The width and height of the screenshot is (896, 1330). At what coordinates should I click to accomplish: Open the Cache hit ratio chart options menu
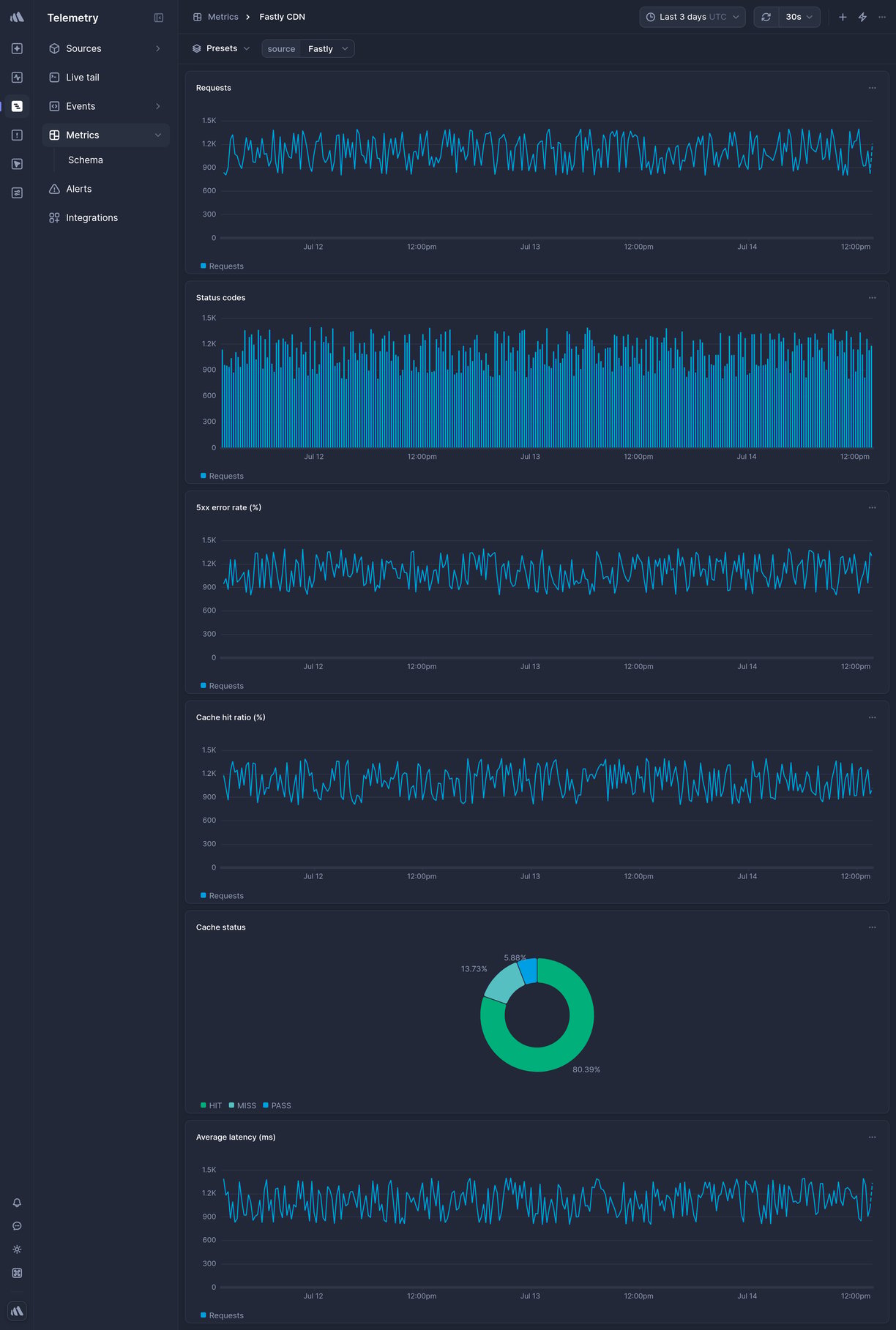point(872,717)
